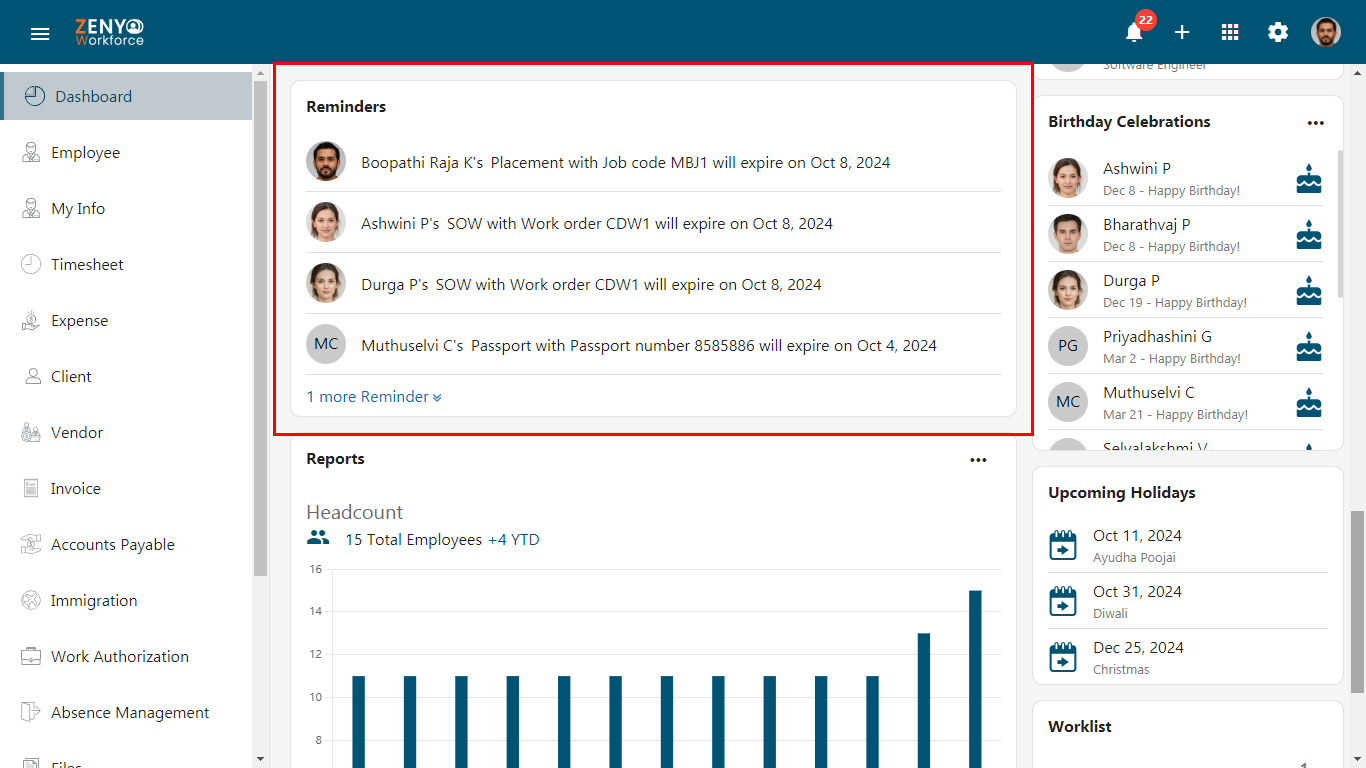This screenshot has width=1366, height=768.
Task: Click Boopathi Raja K's Placement reminder text
Action: pos(625,162)
